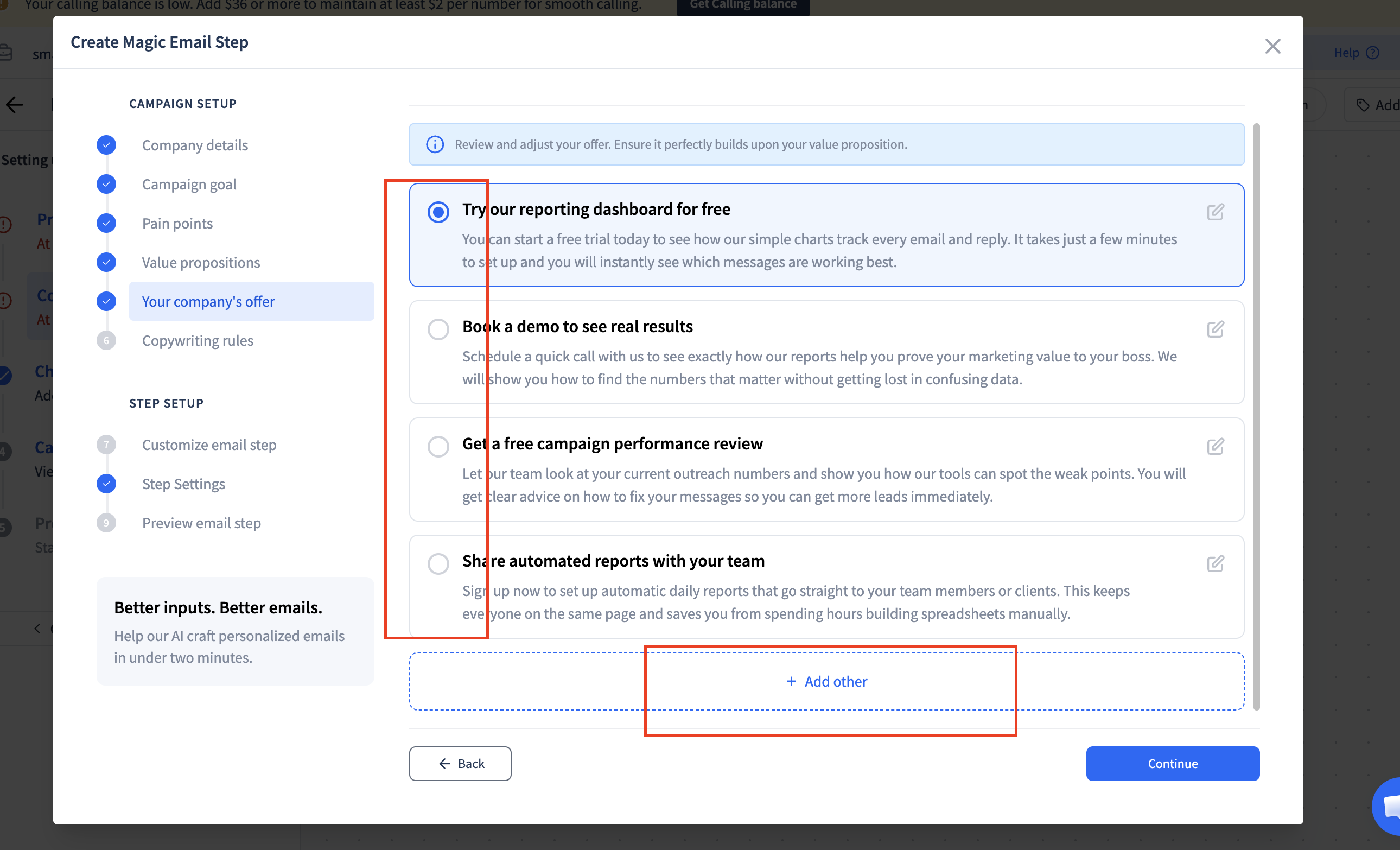Edit the 'Book a demo' offer

tap(1215, 329)
